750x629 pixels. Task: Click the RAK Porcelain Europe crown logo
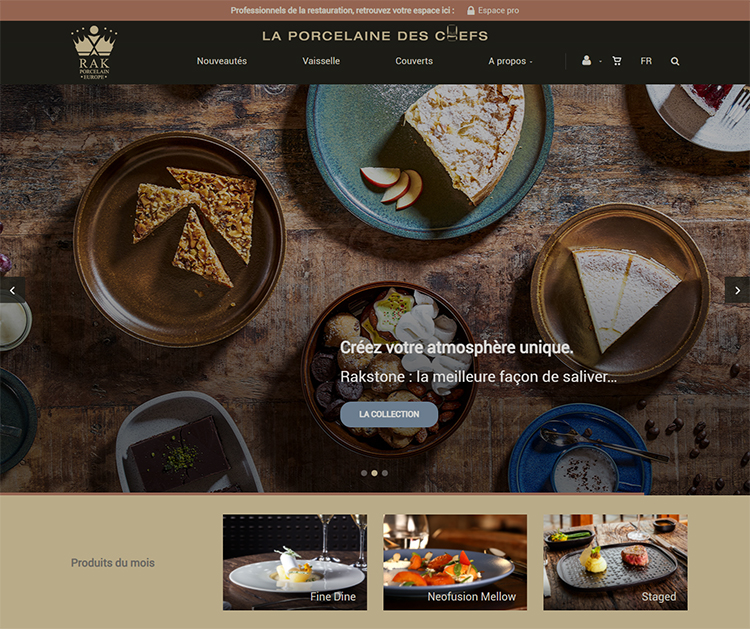(94, 52)
